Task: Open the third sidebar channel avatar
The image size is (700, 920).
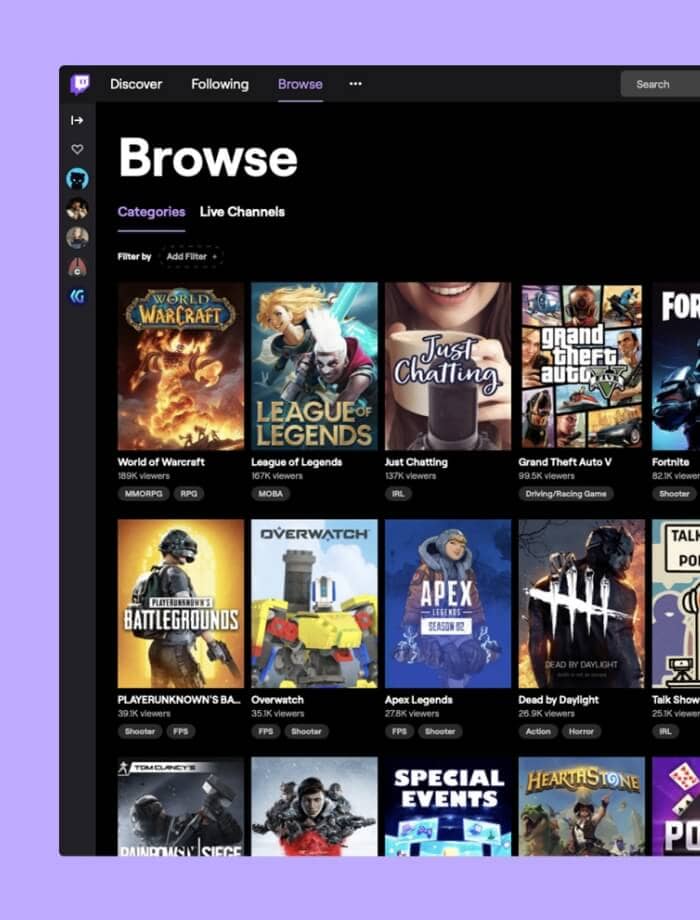Action: pos(77,238)
